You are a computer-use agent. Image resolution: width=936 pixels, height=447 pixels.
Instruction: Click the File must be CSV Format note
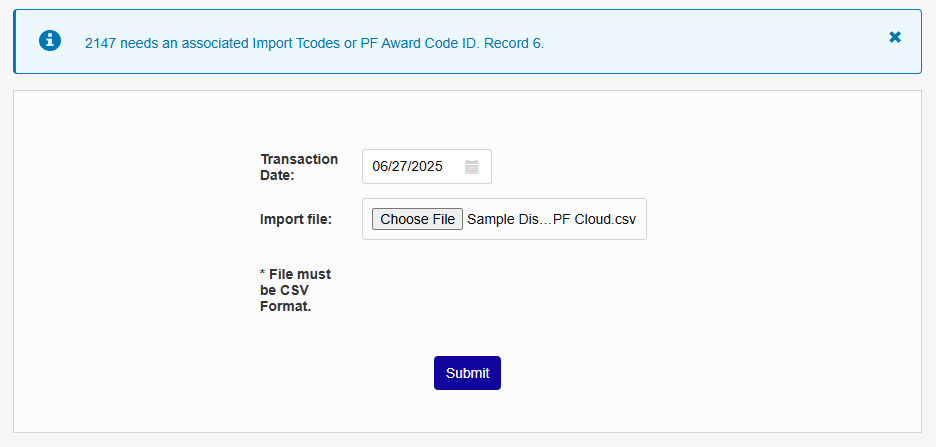coord(295,290)
